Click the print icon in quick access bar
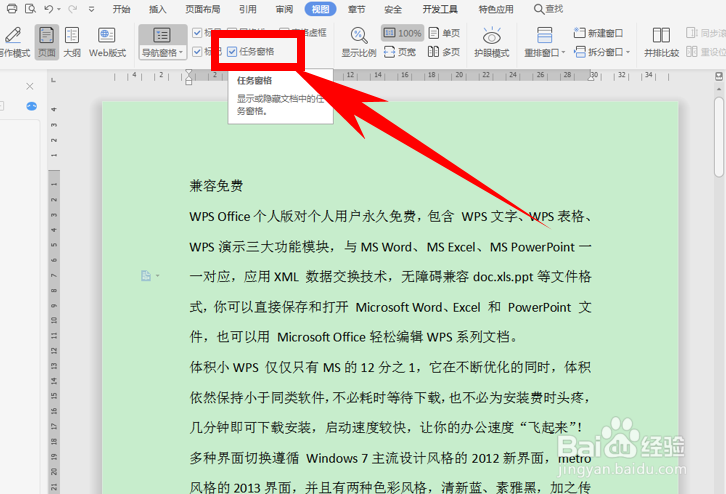This screenshot has height=494, width=726. point(12,8)
